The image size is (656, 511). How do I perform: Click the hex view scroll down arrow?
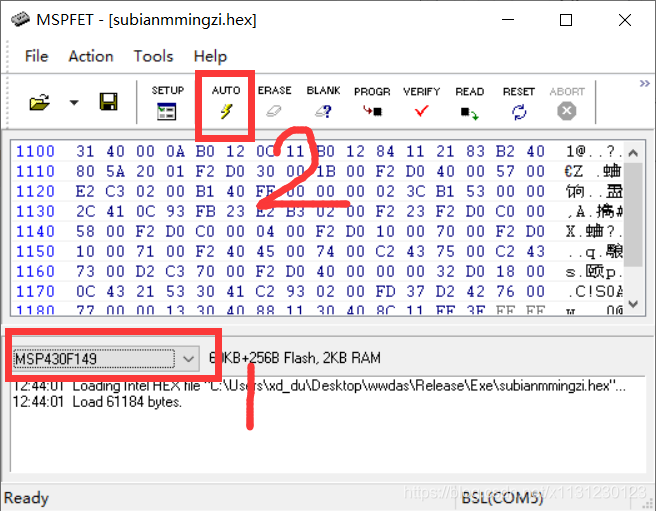point(633,304)
